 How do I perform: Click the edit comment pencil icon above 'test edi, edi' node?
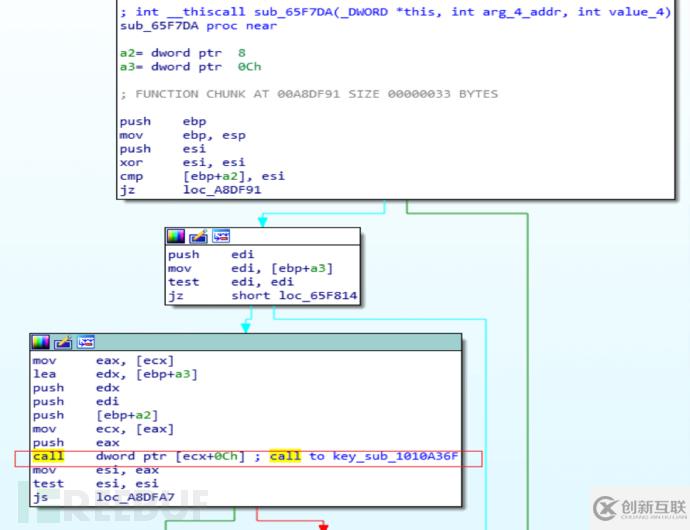198,236
